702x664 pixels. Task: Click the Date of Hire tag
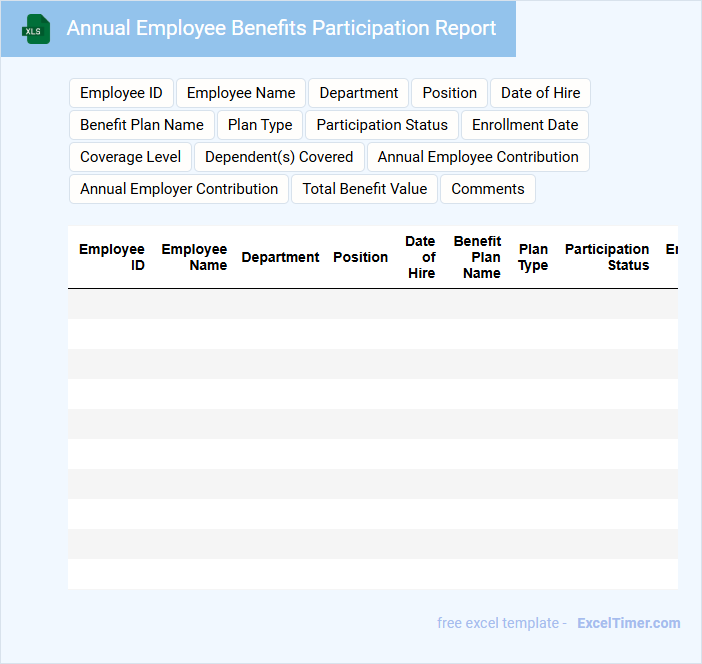540,93
